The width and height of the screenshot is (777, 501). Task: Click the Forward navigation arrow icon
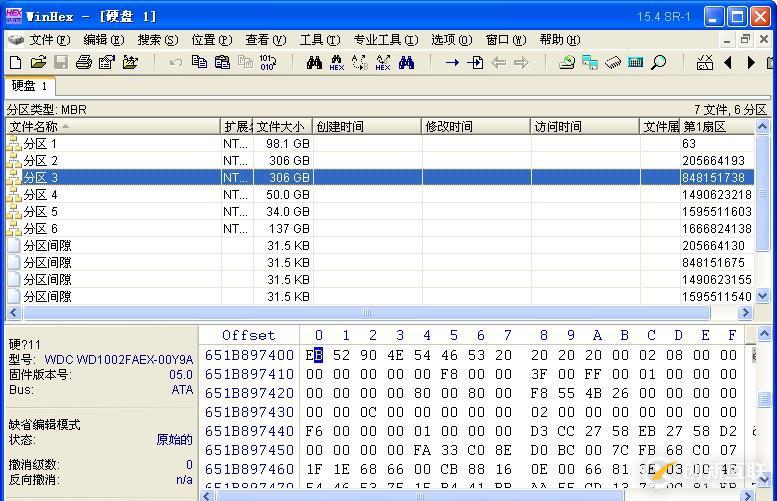[x=521, y=62]
